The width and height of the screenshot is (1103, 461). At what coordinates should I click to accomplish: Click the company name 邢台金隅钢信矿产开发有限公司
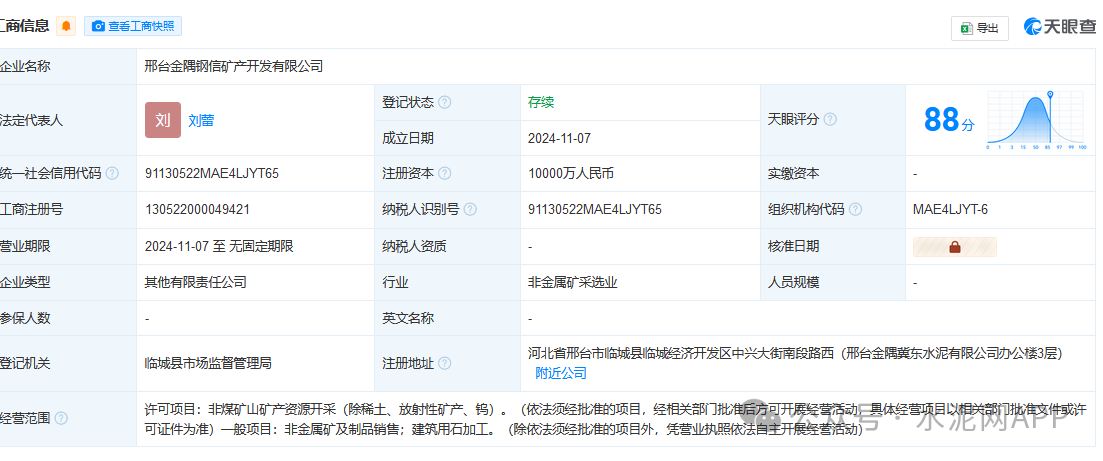(234, 66)
